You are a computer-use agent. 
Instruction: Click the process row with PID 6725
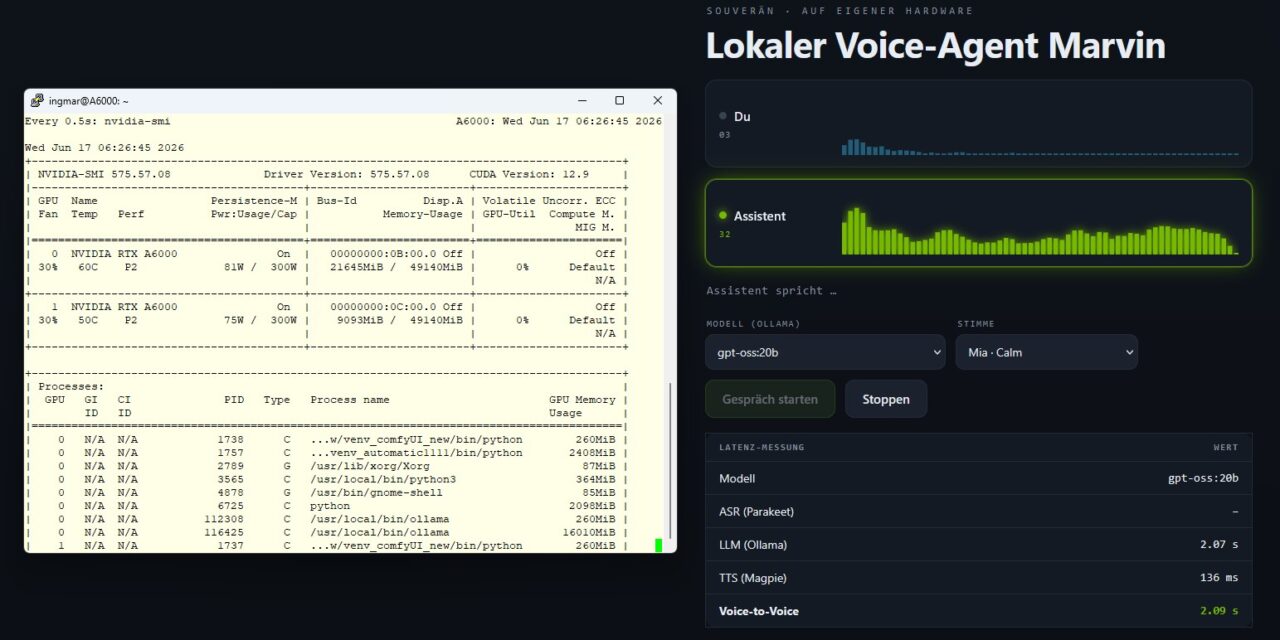(326, 506)
